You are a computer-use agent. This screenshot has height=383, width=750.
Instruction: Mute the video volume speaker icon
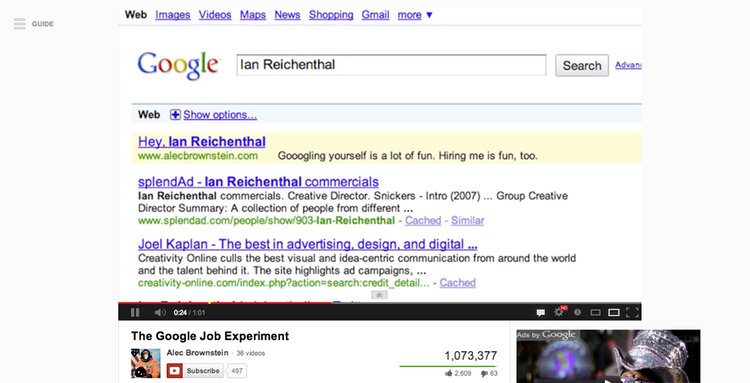tap(160, 312)
